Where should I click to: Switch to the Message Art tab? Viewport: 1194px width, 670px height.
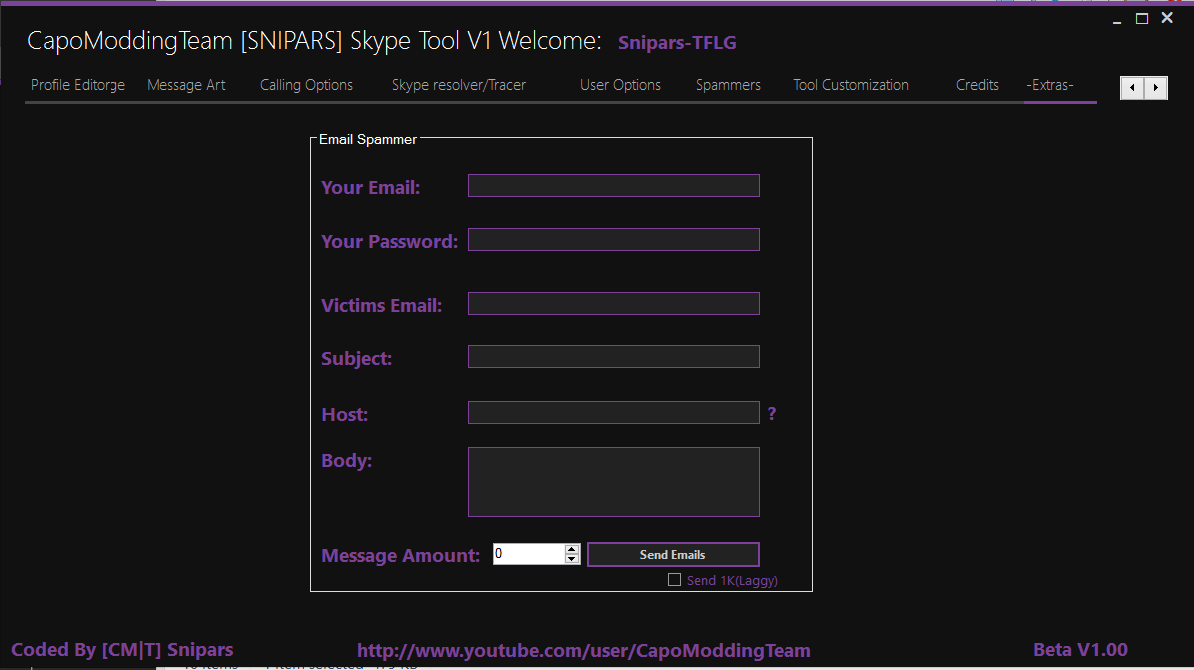click(187, 85)
